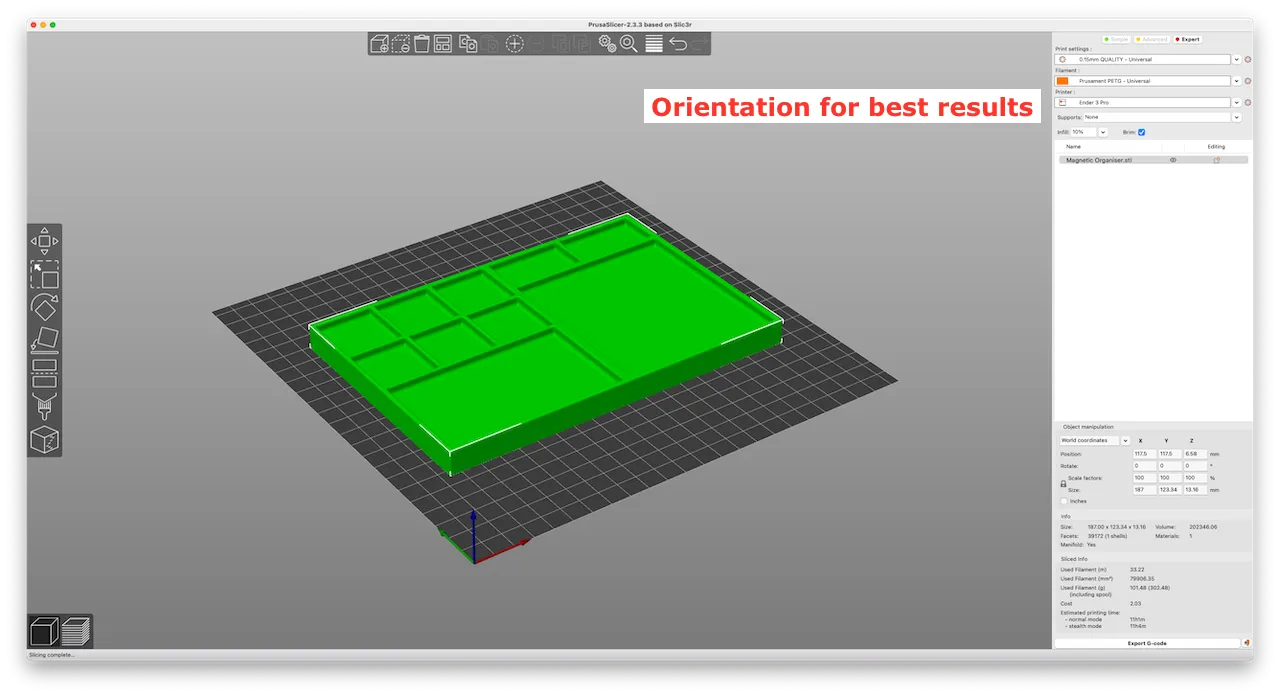This screenshot has height=696, width=1280.
Task: Select the Scale tool in left toolbar
Action: click(44, 274)
